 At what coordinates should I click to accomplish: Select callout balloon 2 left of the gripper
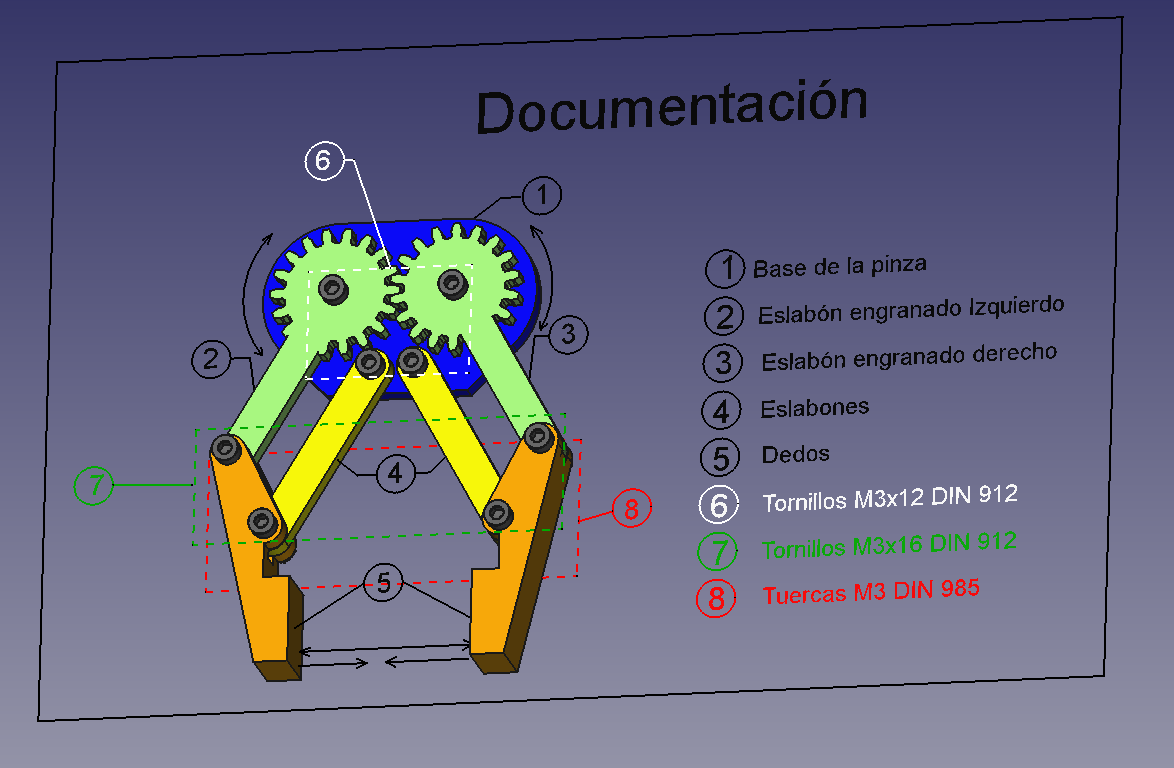pos(211,359)
